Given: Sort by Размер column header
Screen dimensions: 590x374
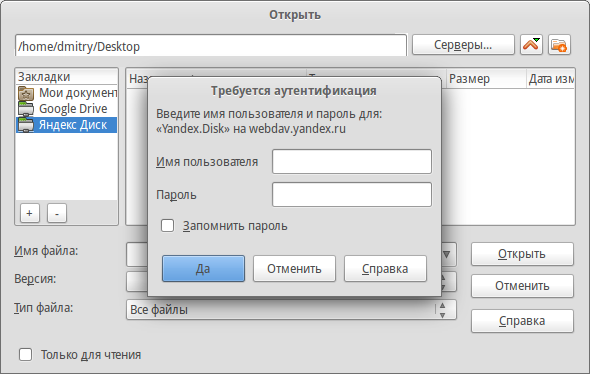Looking at the screenshot, I should pyautogui.click(x=486, y=79).
